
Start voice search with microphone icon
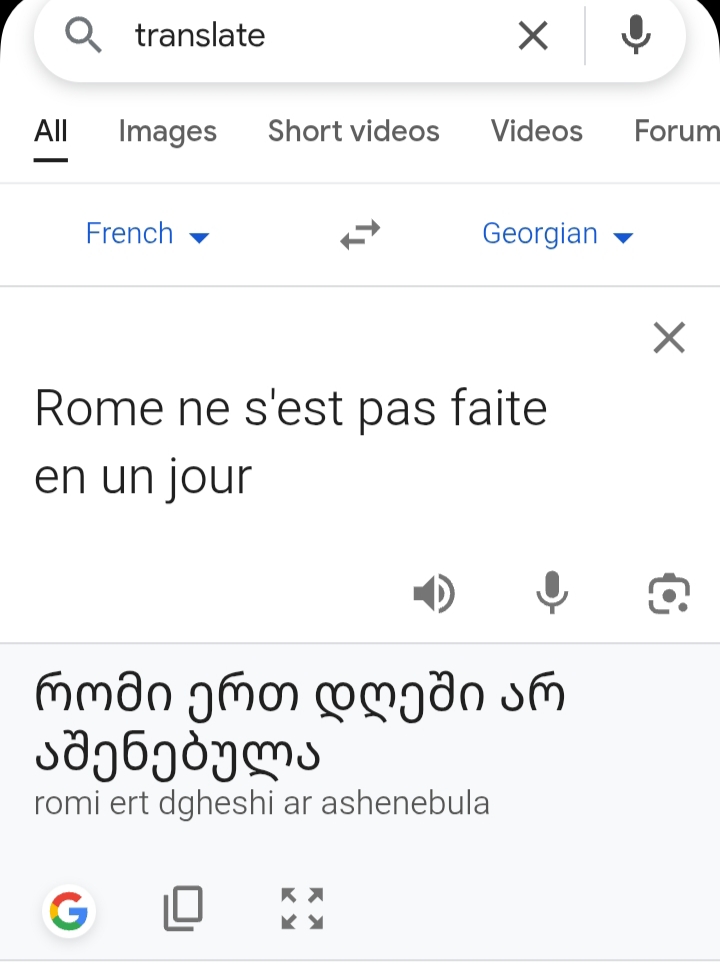click(636, 37)
